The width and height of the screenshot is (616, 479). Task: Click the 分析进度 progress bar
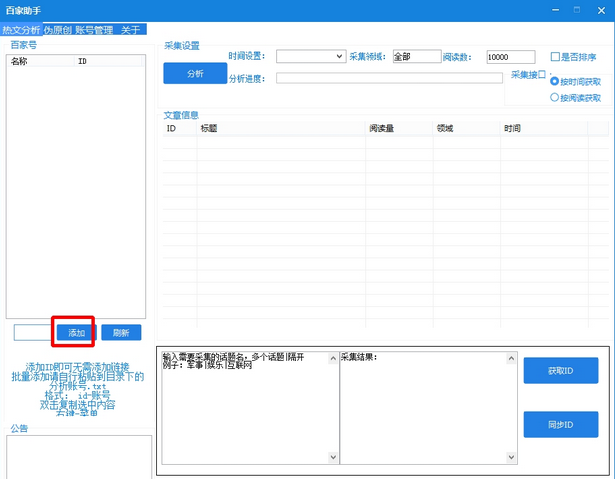pyautogui.click(x=388, y=78)
